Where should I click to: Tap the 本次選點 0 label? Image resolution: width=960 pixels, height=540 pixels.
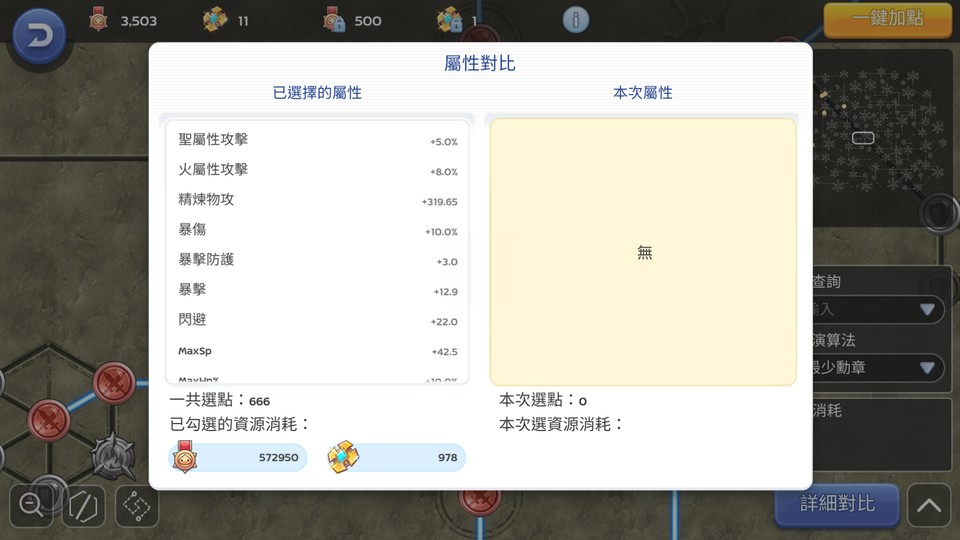coord(543,400)
